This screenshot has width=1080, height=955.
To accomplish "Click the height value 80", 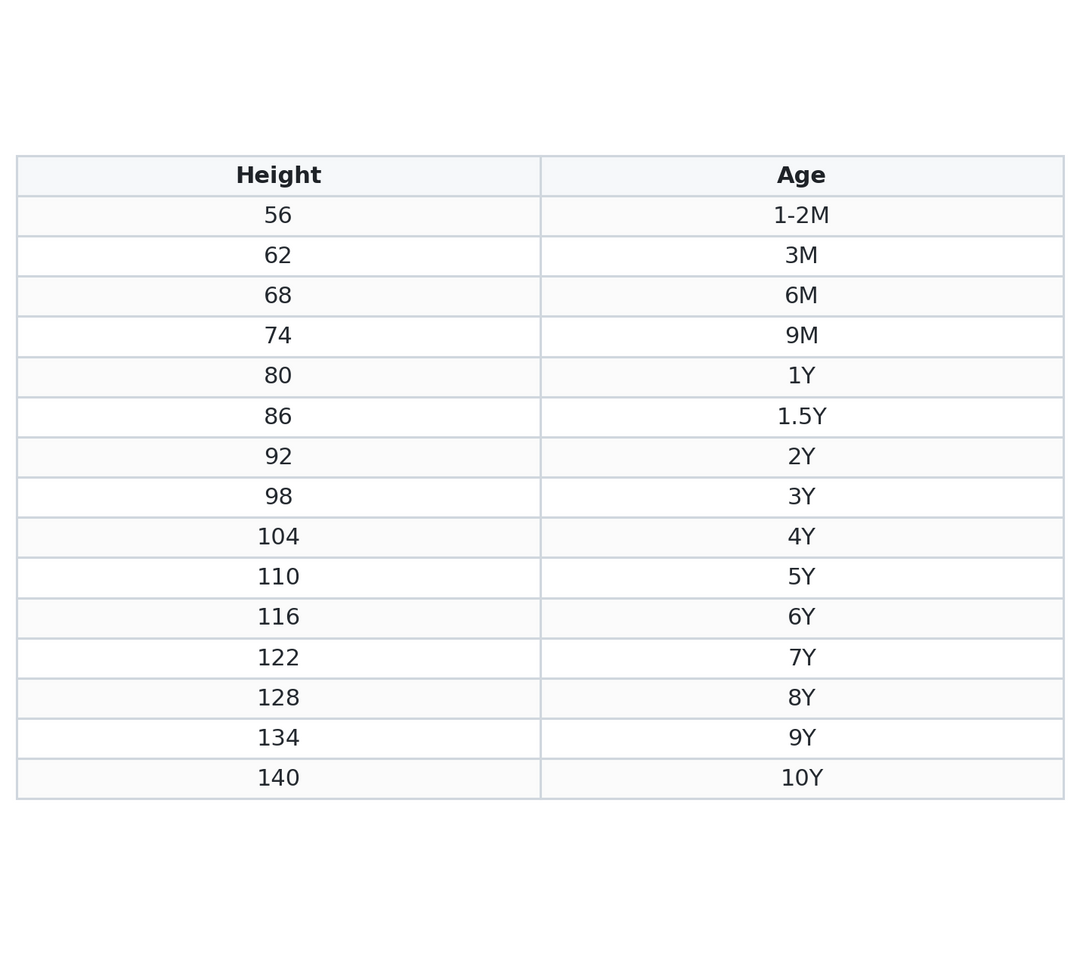I will click(278, 377).
